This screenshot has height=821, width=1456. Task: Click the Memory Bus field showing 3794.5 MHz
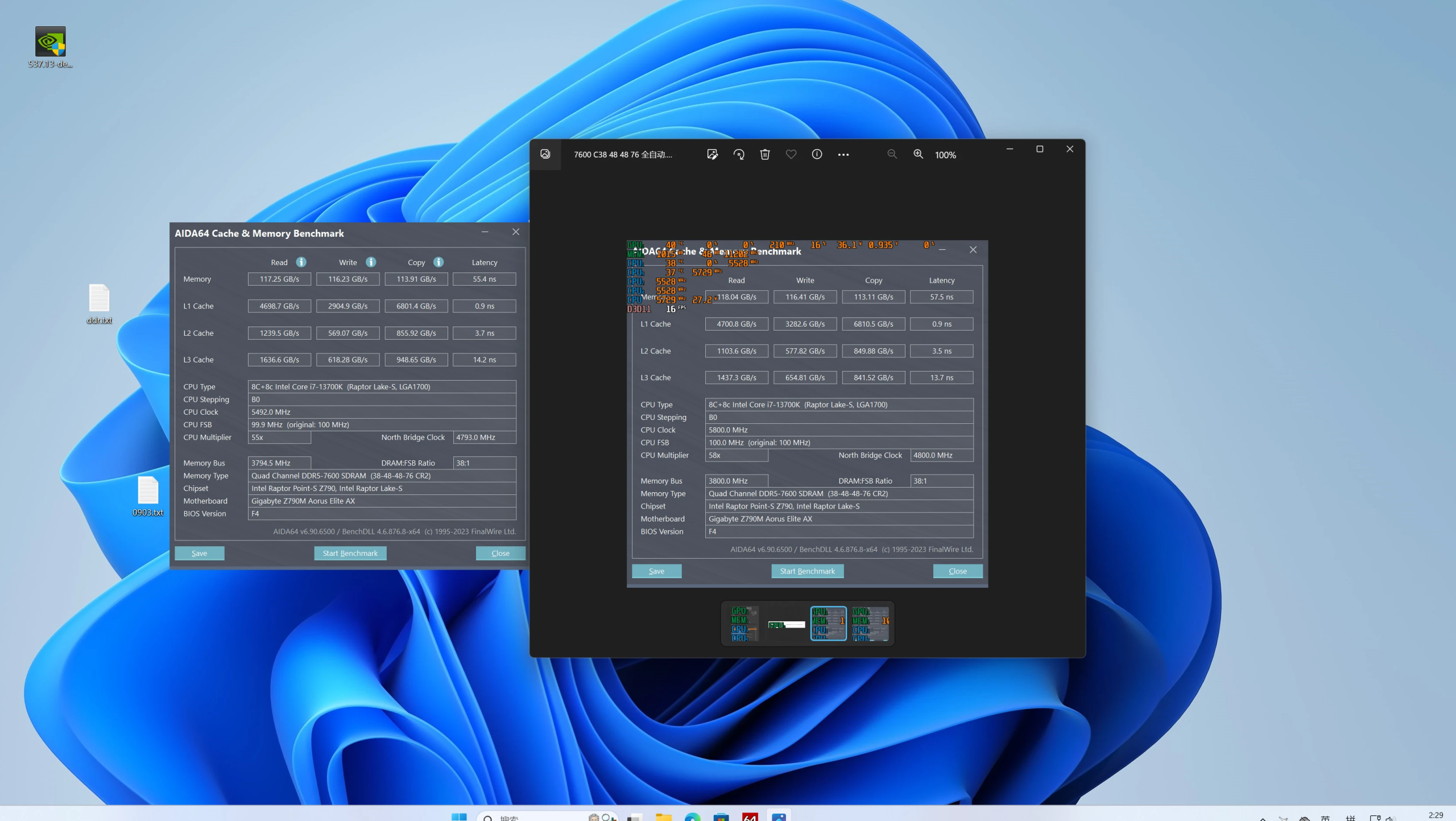pos(279,463)
